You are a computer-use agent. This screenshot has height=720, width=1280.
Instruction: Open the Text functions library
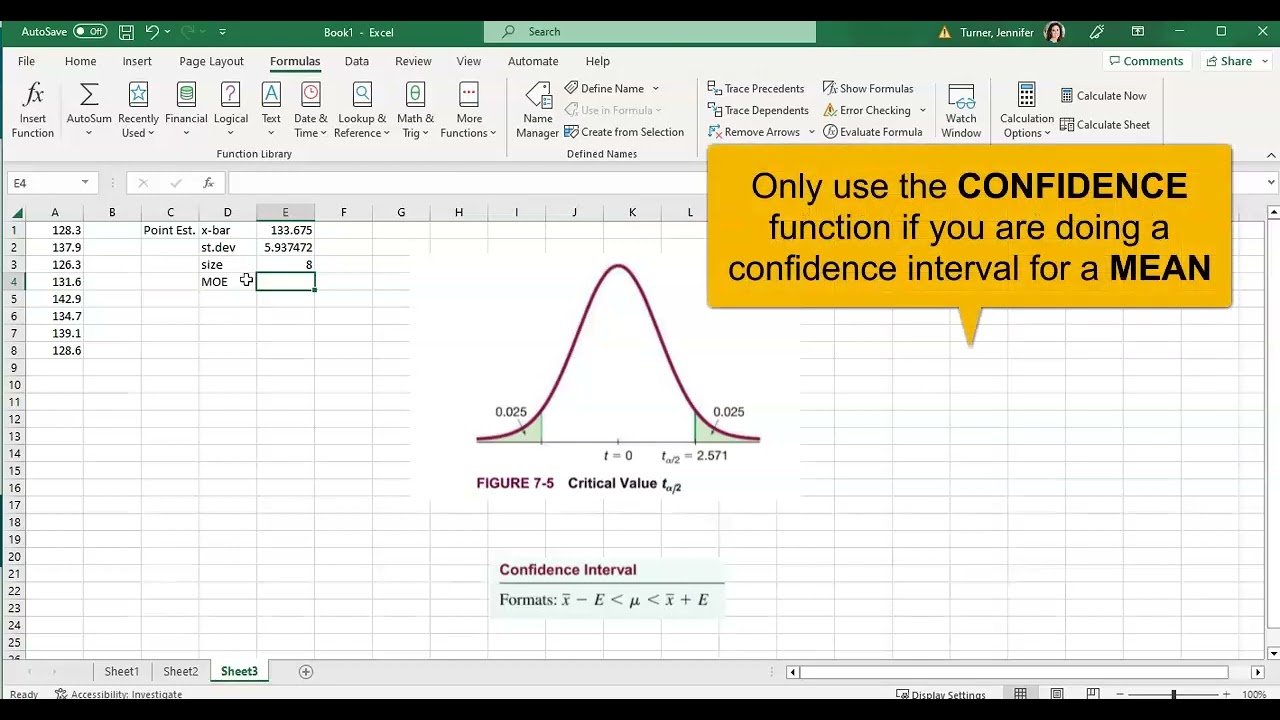(x=271, y=111)
